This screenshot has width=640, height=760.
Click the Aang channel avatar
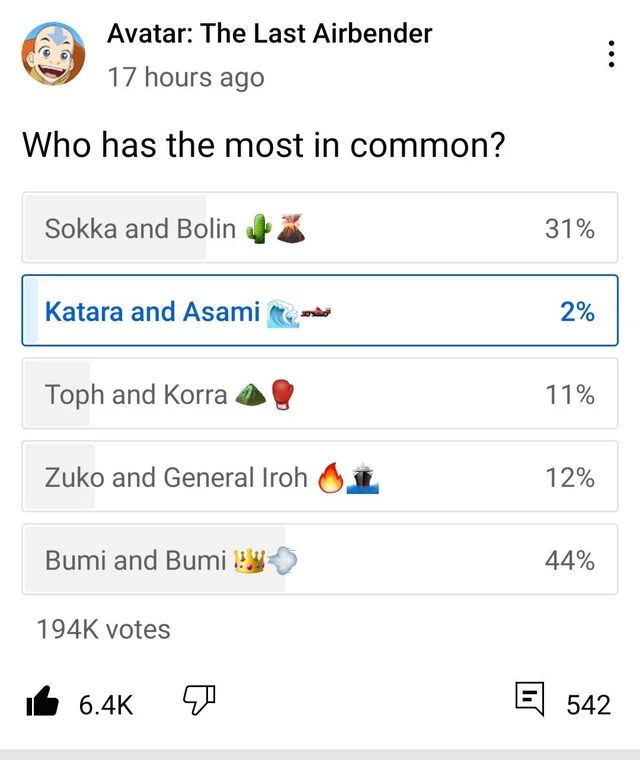(53, 54)
